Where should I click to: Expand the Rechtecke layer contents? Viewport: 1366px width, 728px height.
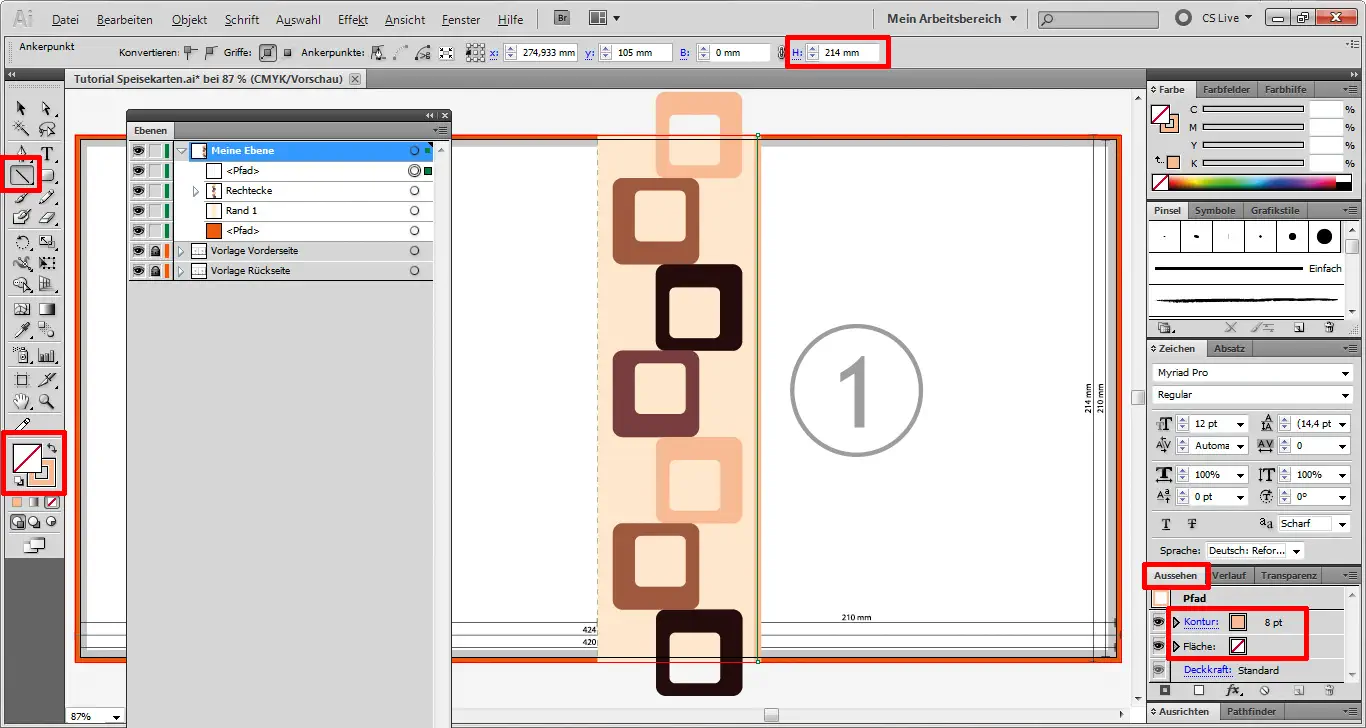click(x=196, y=190)
